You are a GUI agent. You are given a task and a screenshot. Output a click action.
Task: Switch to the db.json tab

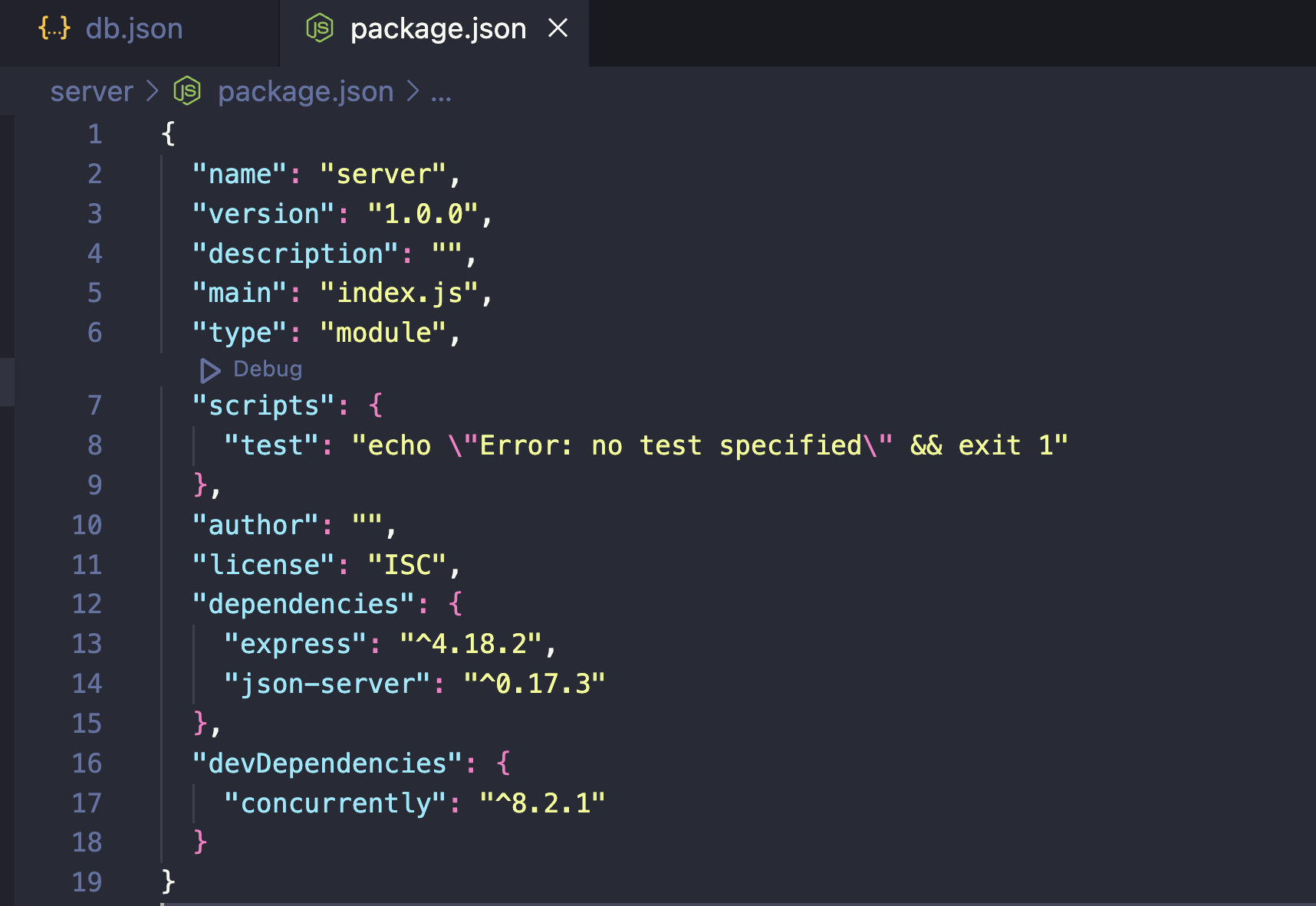(x=133, y=29)
